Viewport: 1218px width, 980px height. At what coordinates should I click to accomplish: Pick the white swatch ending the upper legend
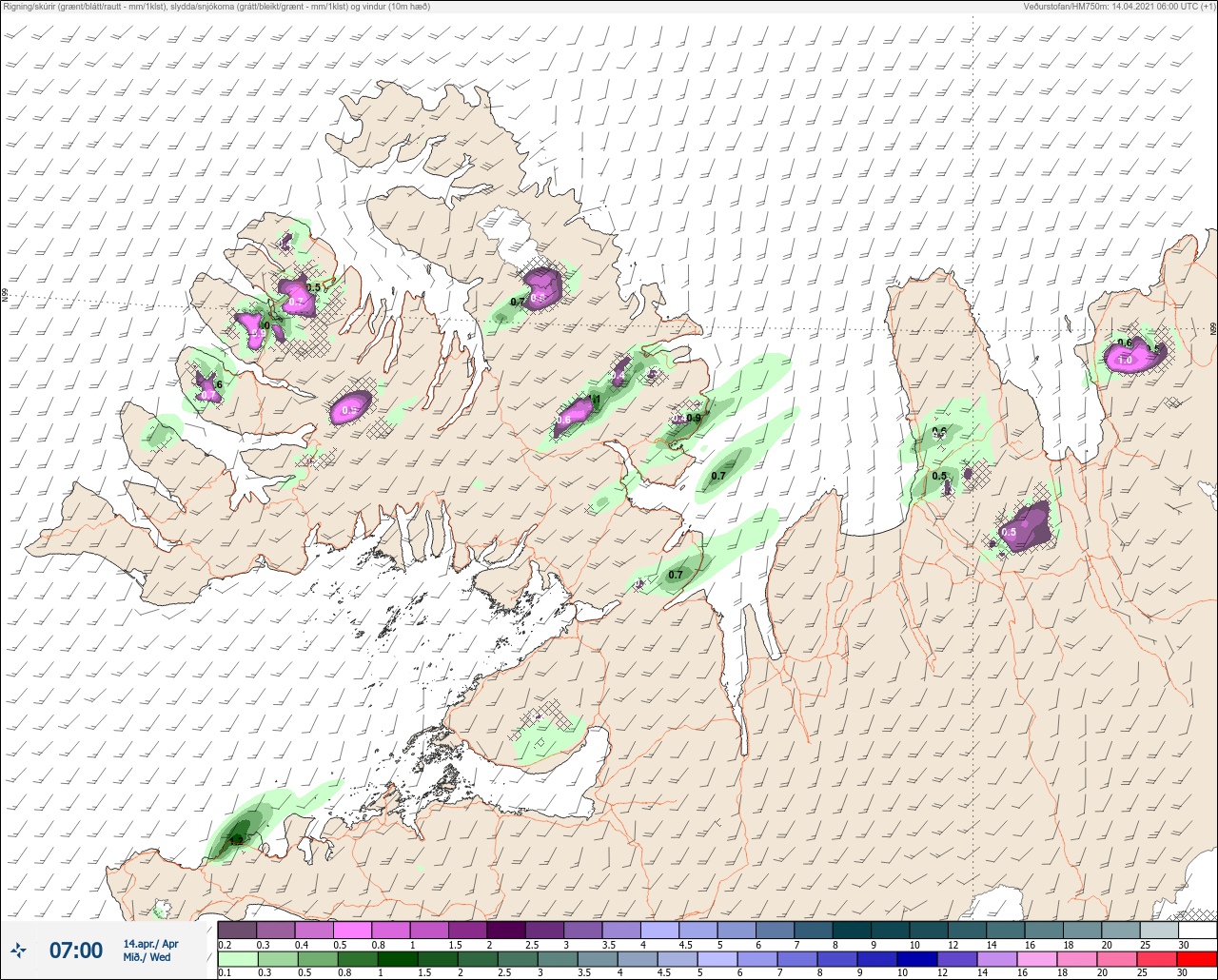click(x=1197, y=930)
